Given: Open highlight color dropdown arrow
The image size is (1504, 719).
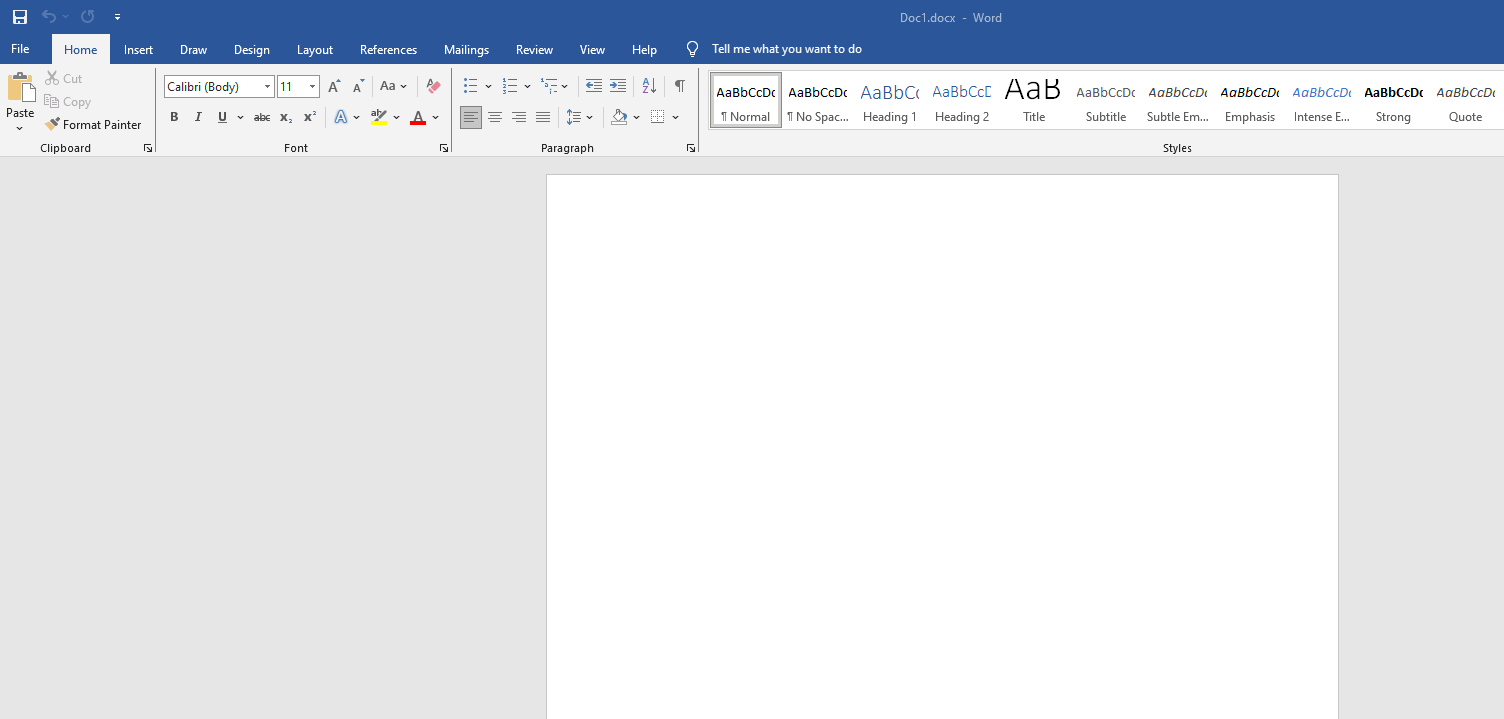Looking at the screenshot, I should 397,117.
